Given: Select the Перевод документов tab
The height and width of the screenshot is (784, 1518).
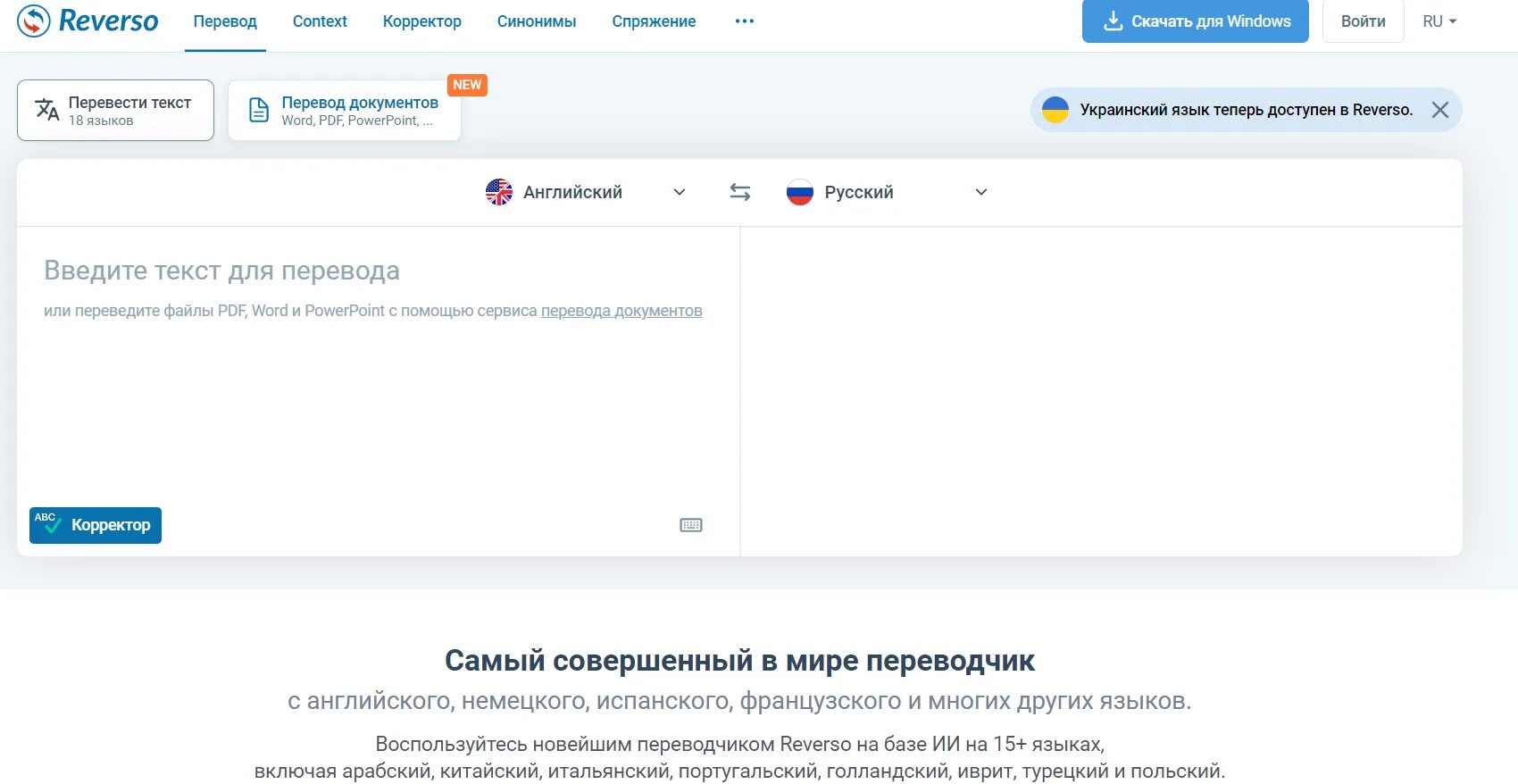Looking at the screenshot, I should (x=345, y=110).
